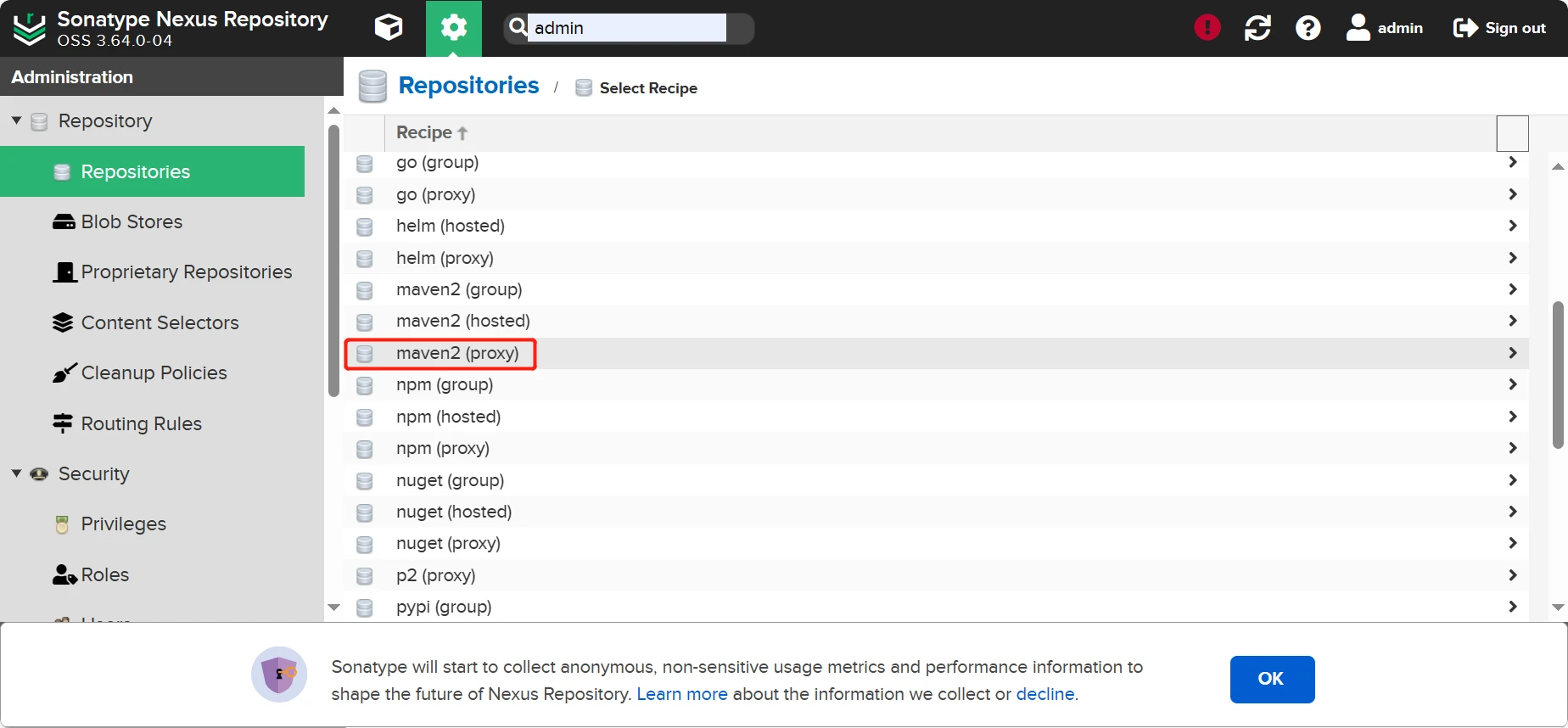
Task: Select Routing Rules in the sidebar
Action: coord(141,424)
